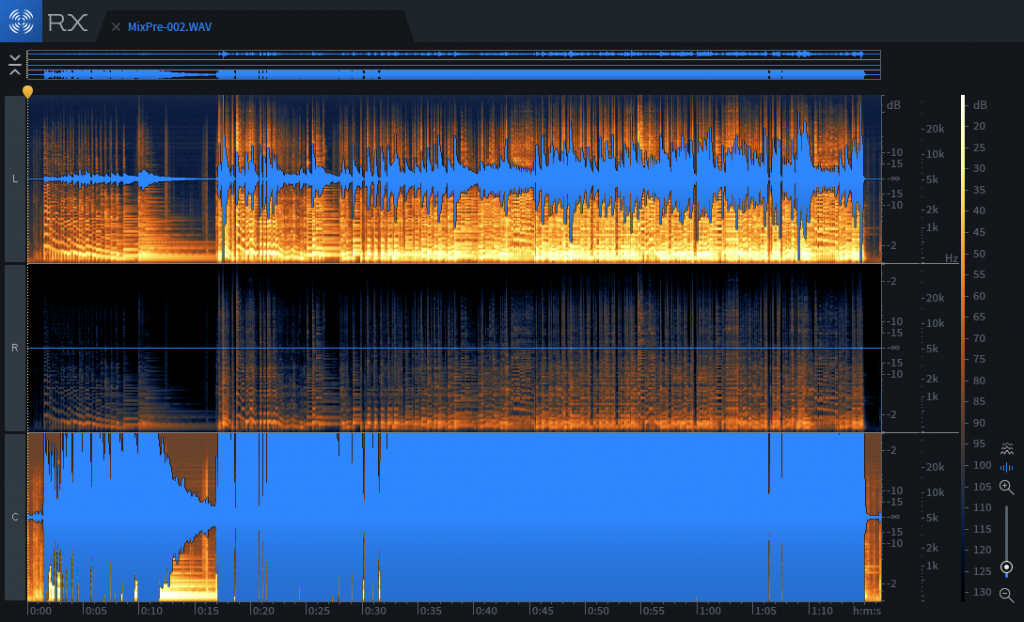Click the 0:15 mark on the time ruler

(x=208, y=611)
